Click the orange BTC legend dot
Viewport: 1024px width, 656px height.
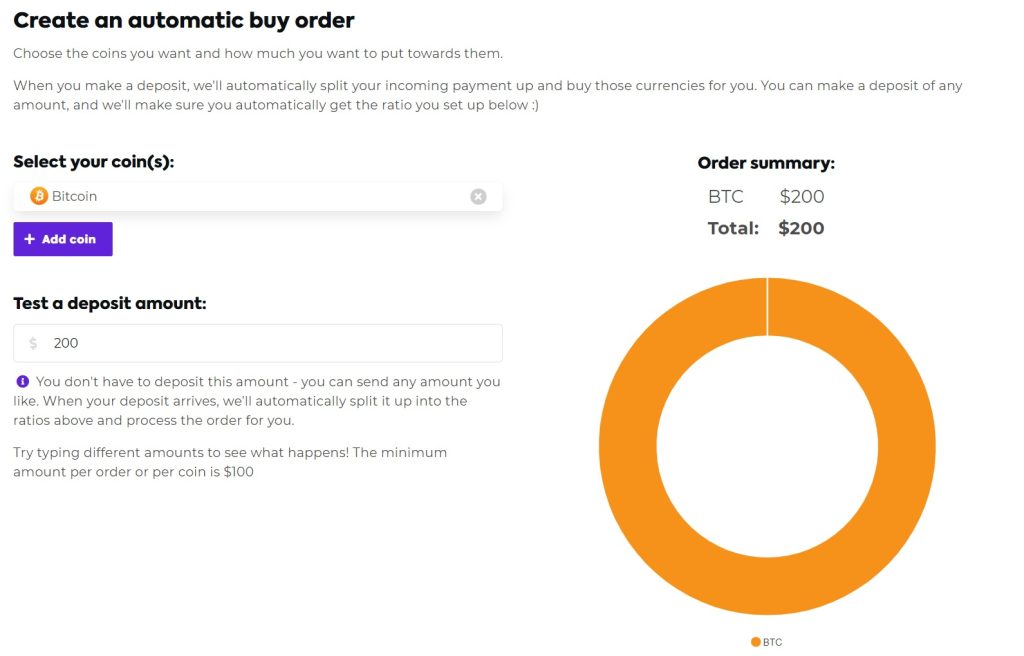(755, 642)
